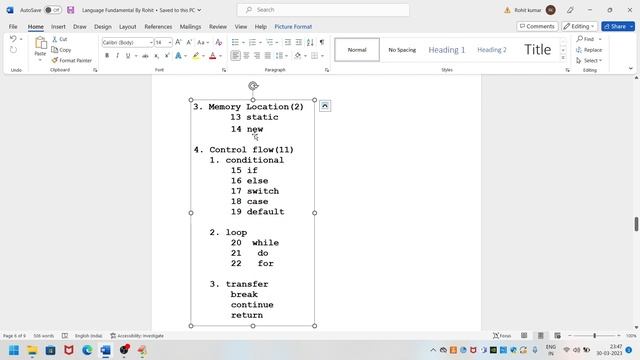Decrease font size with shrink icon
This screenshot has height=360, width=640.
pos(189,42)
